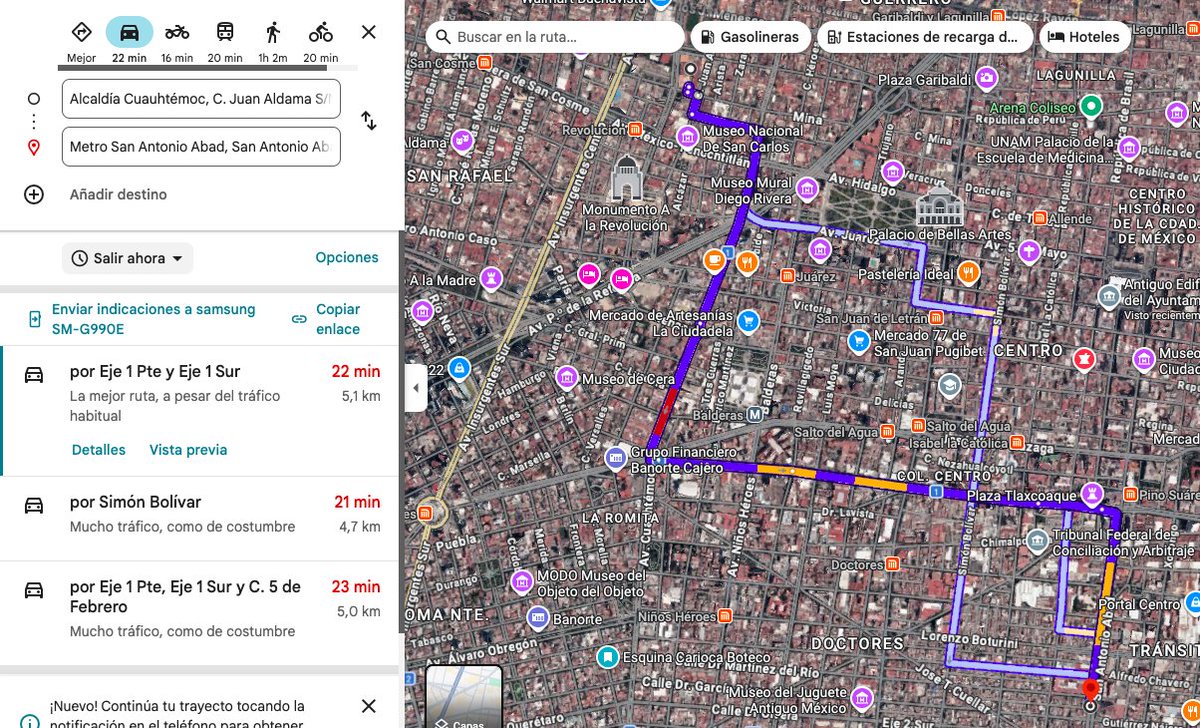This screenshot has height=728, width=1200.
Task: Choose the bicycle travel mode icon
Action: (320, 31)
